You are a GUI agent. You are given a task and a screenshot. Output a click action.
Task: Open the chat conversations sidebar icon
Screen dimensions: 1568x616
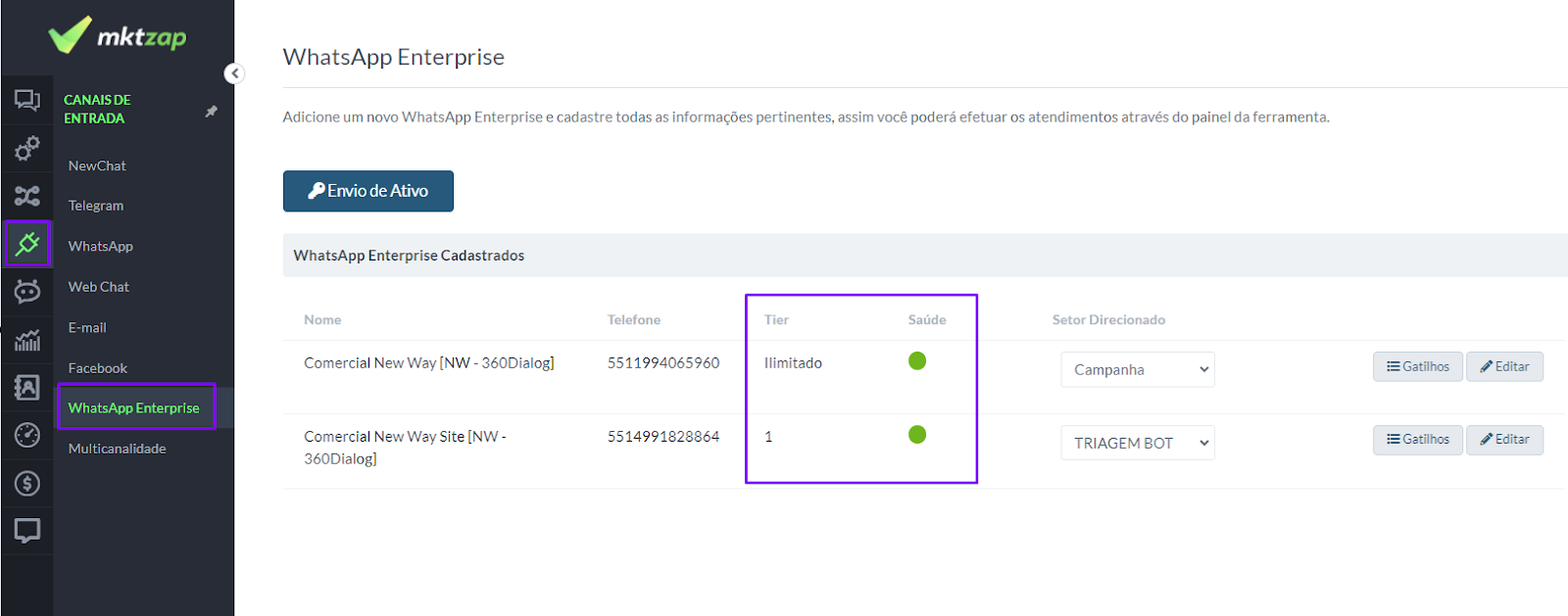(27, 100)
